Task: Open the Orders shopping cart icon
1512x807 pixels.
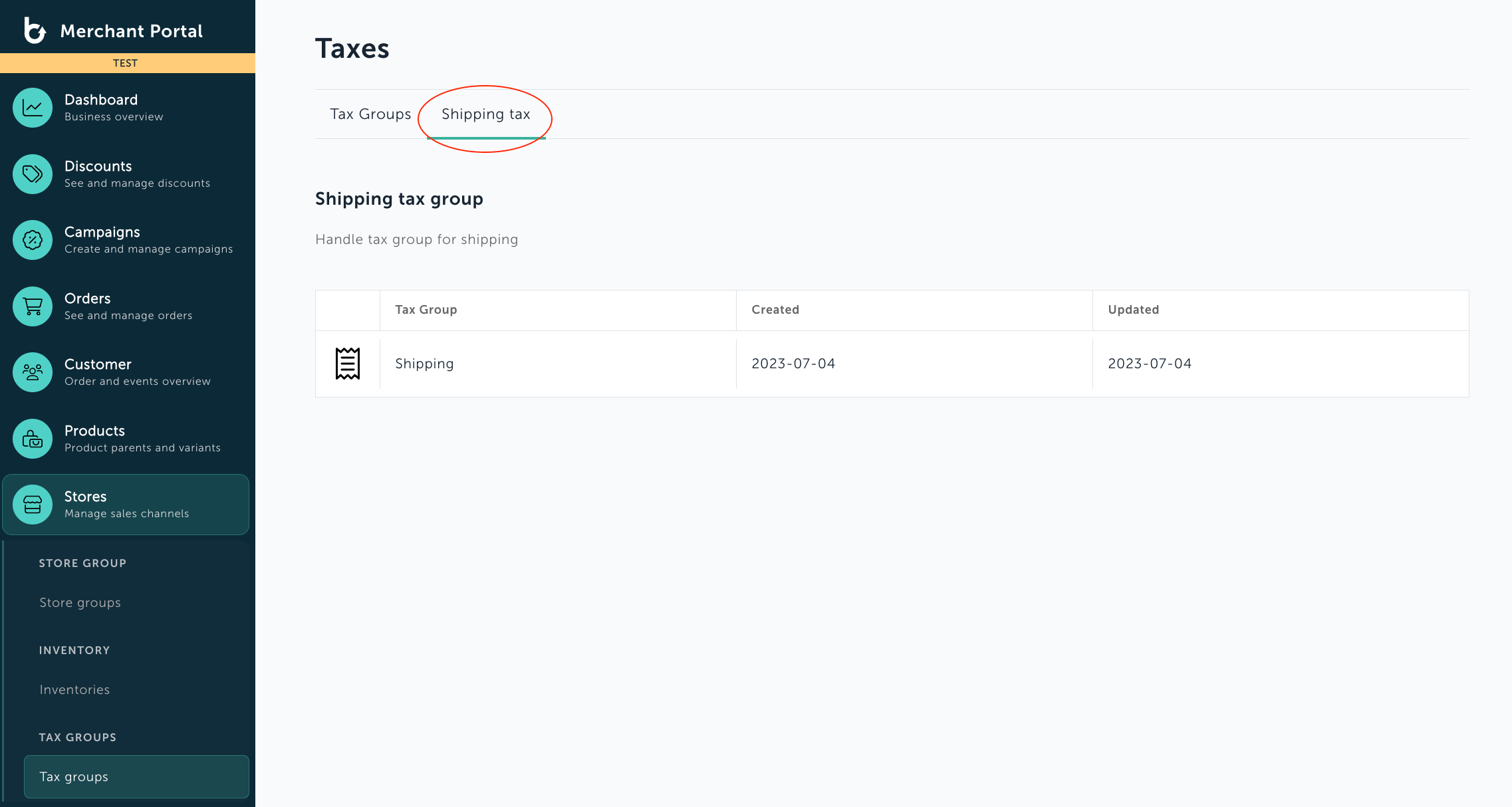Action: click(x=33, y=306)
